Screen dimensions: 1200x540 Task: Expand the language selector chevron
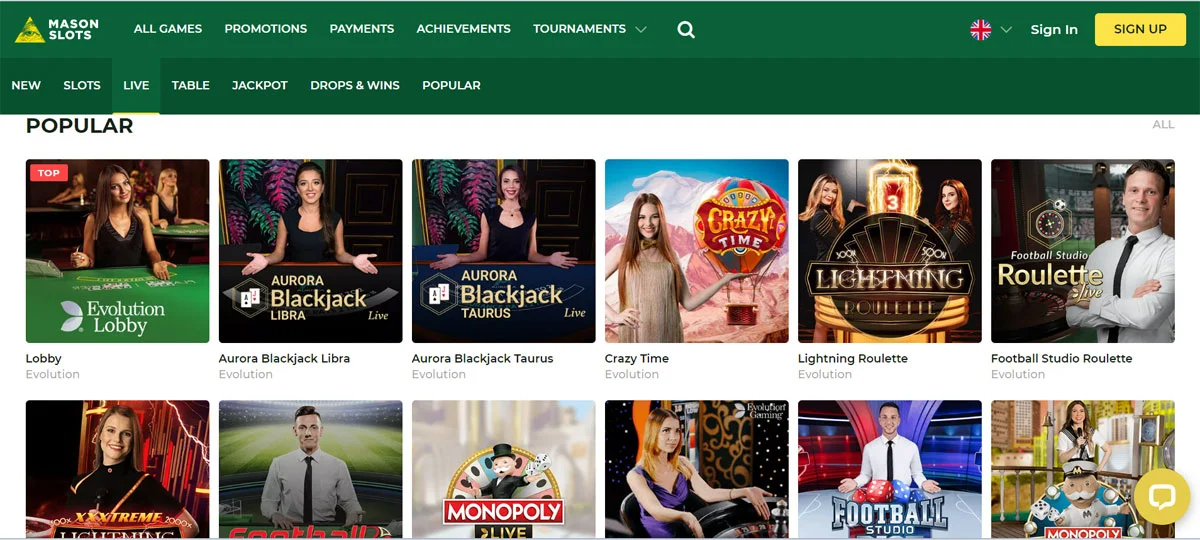click(x=1006, y=29)
